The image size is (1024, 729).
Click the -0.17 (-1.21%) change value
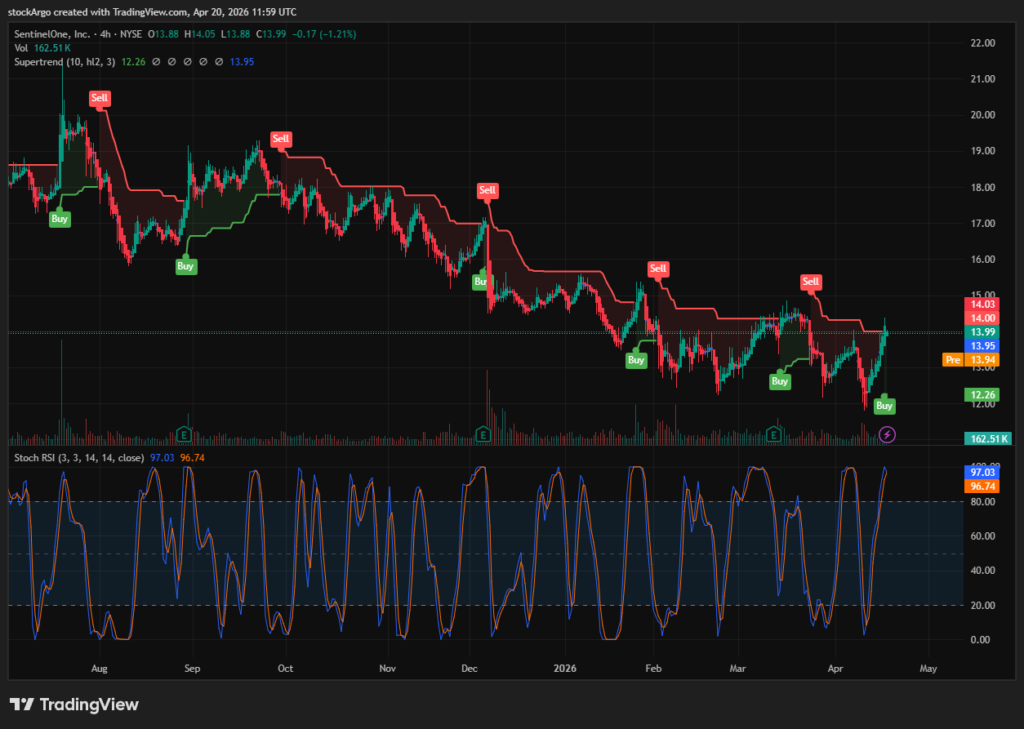pos(324,34)
